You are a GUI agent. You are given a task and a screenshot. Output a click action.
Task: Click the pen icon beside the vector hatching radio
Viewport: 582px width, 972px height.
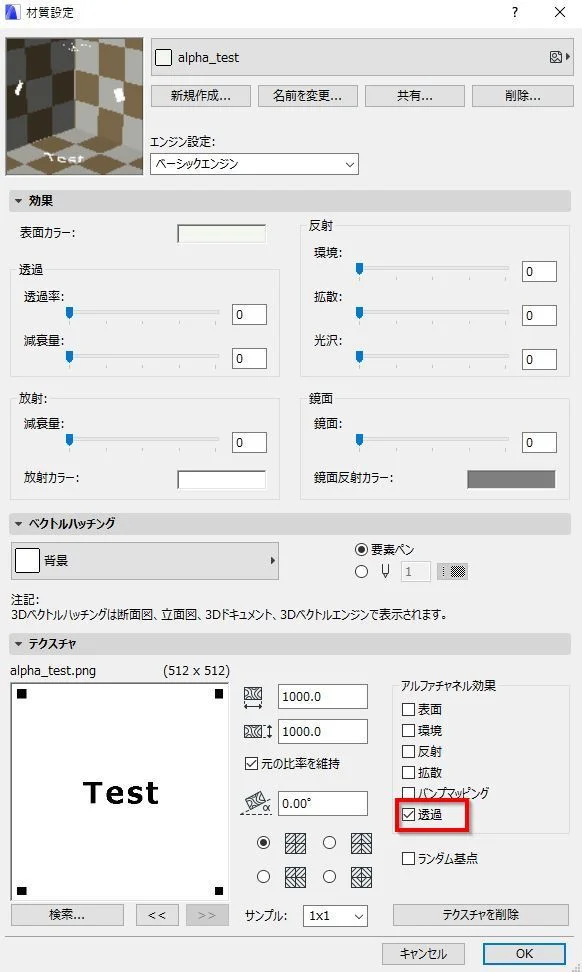[385, 572]
